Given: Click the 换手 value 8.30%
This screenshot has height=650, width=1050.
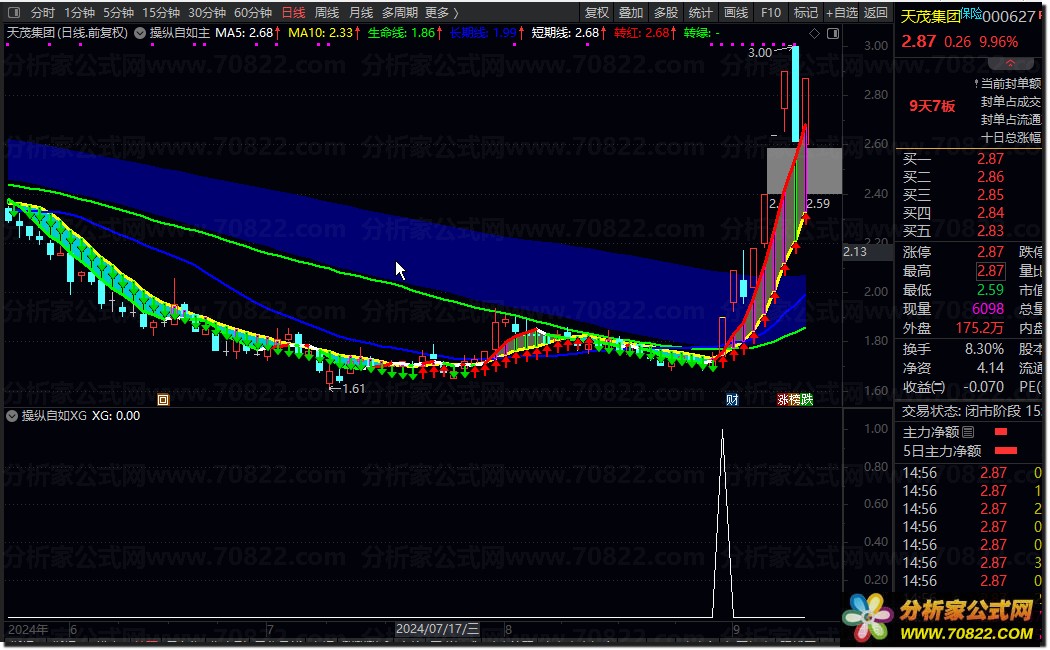Looking at the screenshot, I should pyautogui.click(x=984, y=349).
